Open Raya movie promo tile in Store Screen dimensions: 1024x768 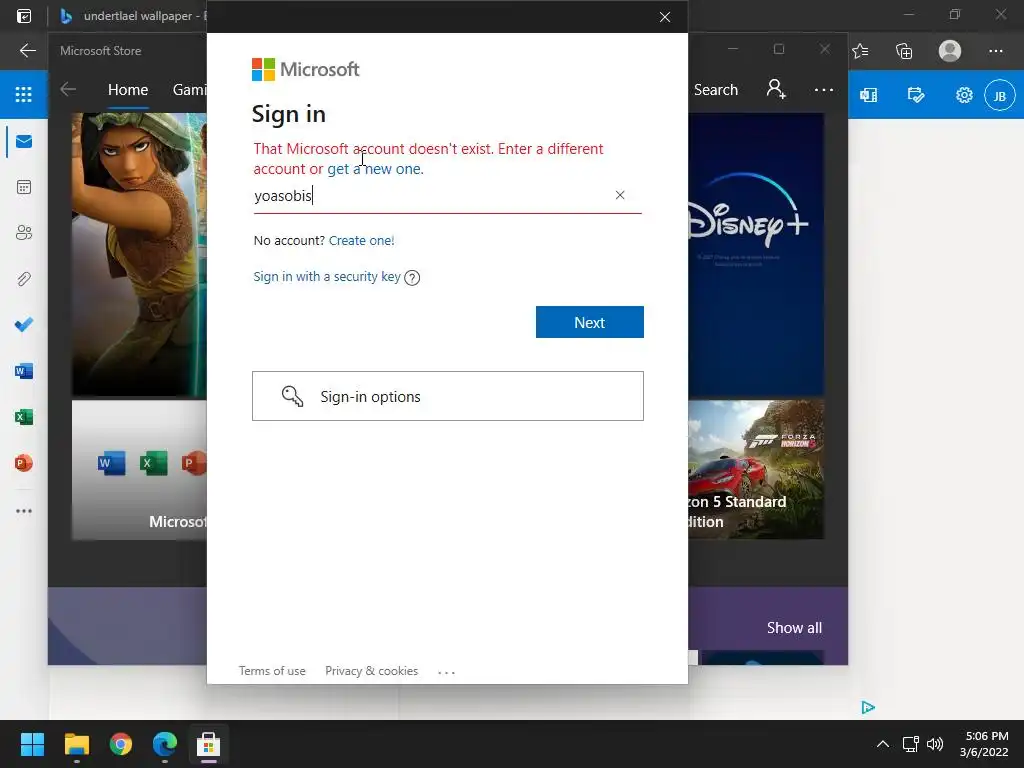[x=139, y=255]
